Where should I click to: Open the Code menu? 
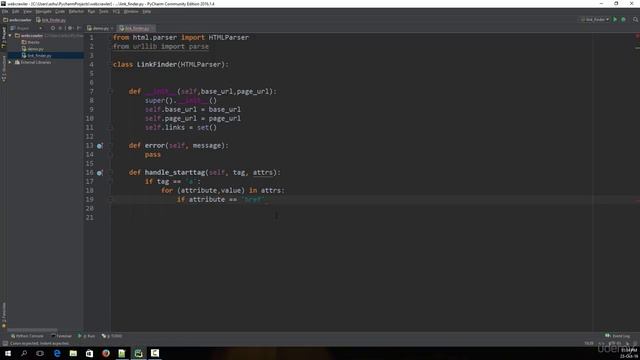pyautogui.click(x=60, y=11)
